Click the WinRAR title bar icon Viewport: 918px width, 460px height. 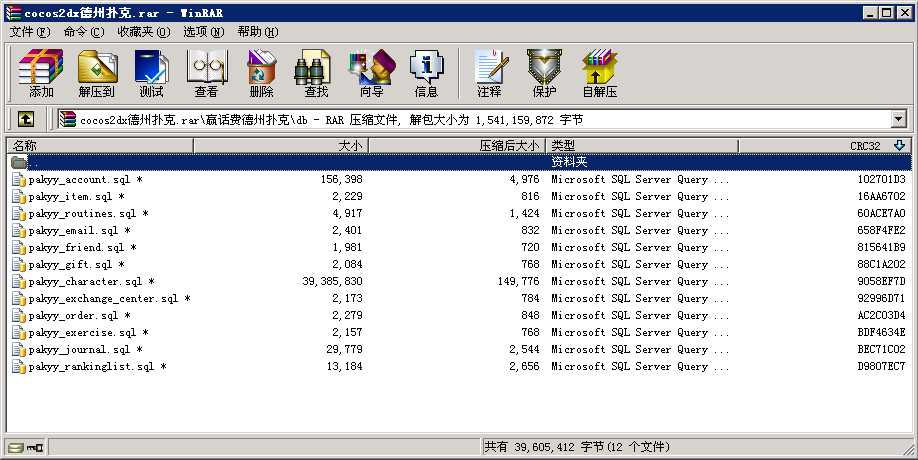[x=13, y=12]
